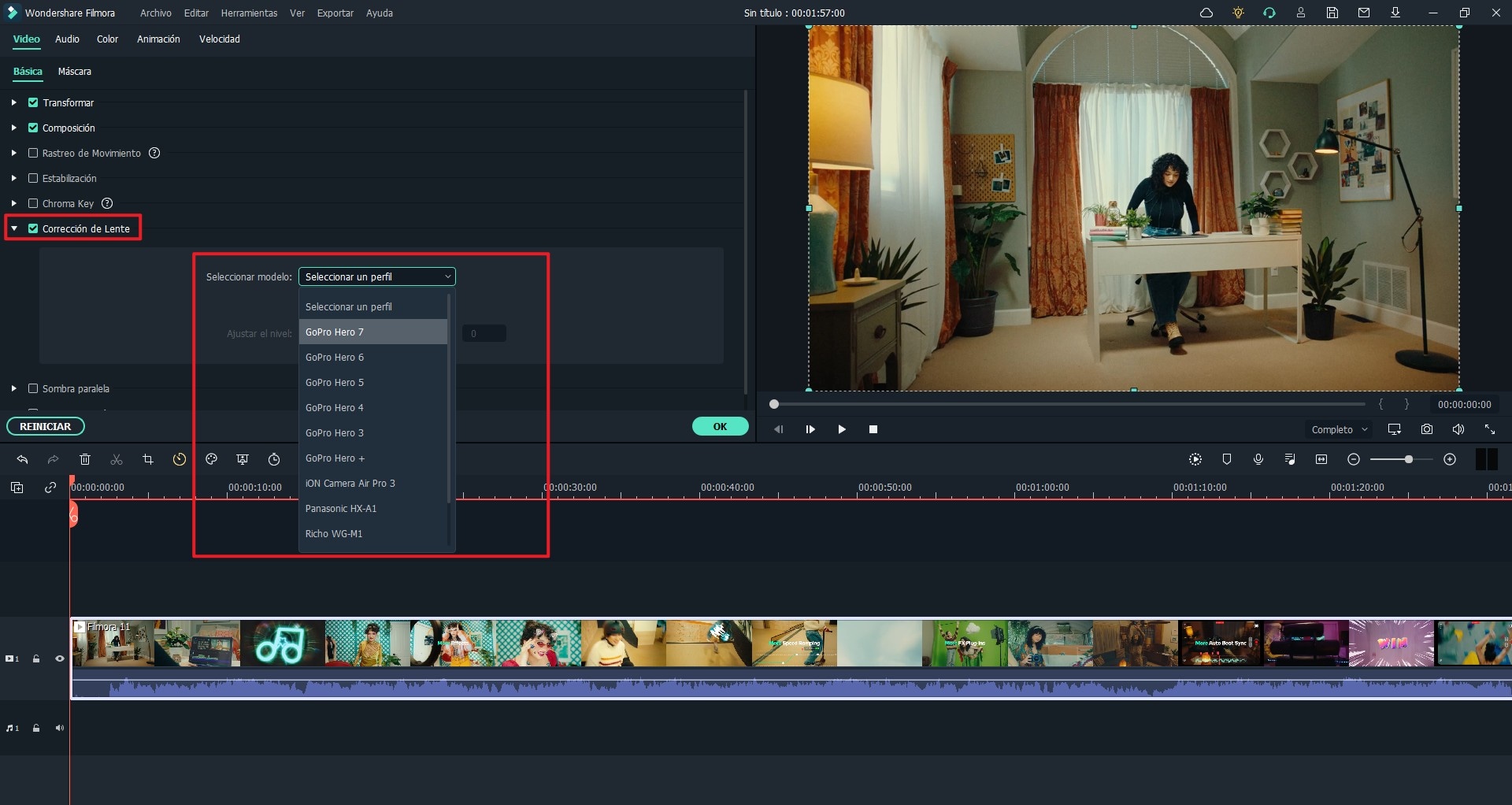Switch to the Audio tab

coord(67,39)
